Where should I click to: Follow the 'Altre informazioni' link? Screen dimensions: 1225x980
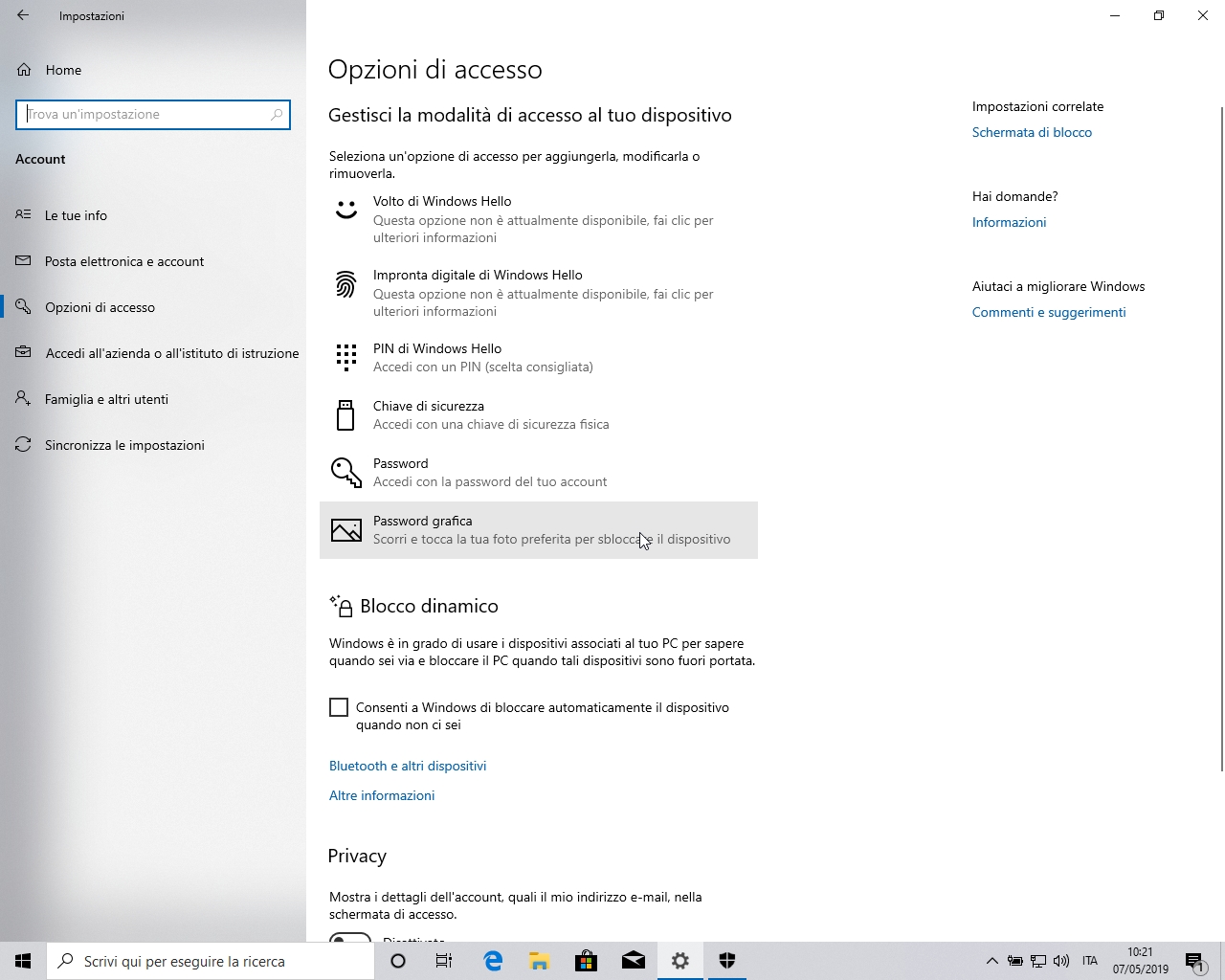tap(382, 795)
